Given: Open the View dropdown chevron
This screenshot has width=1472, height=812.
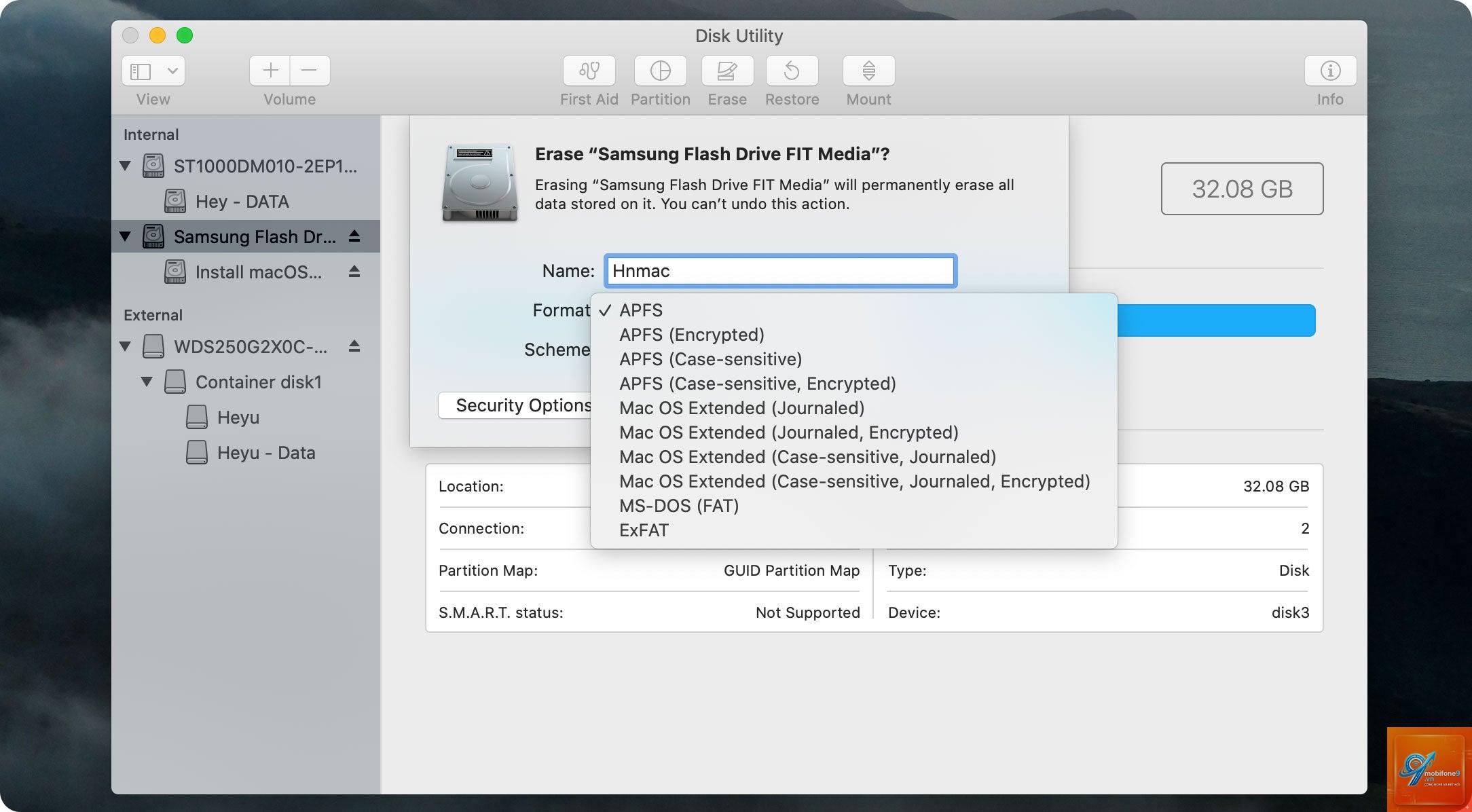Looking at the screenshot, I should pos(172,71).
